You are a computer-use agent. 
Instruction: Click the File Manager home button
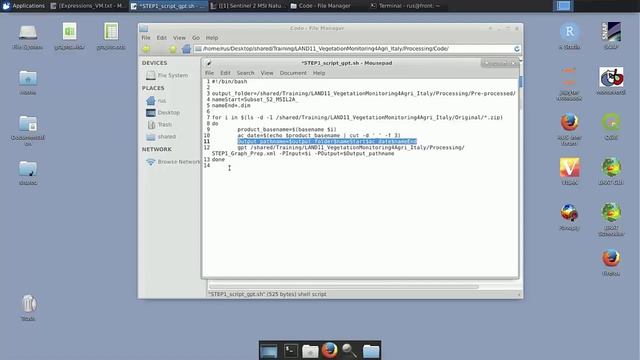tap(186, 49)
